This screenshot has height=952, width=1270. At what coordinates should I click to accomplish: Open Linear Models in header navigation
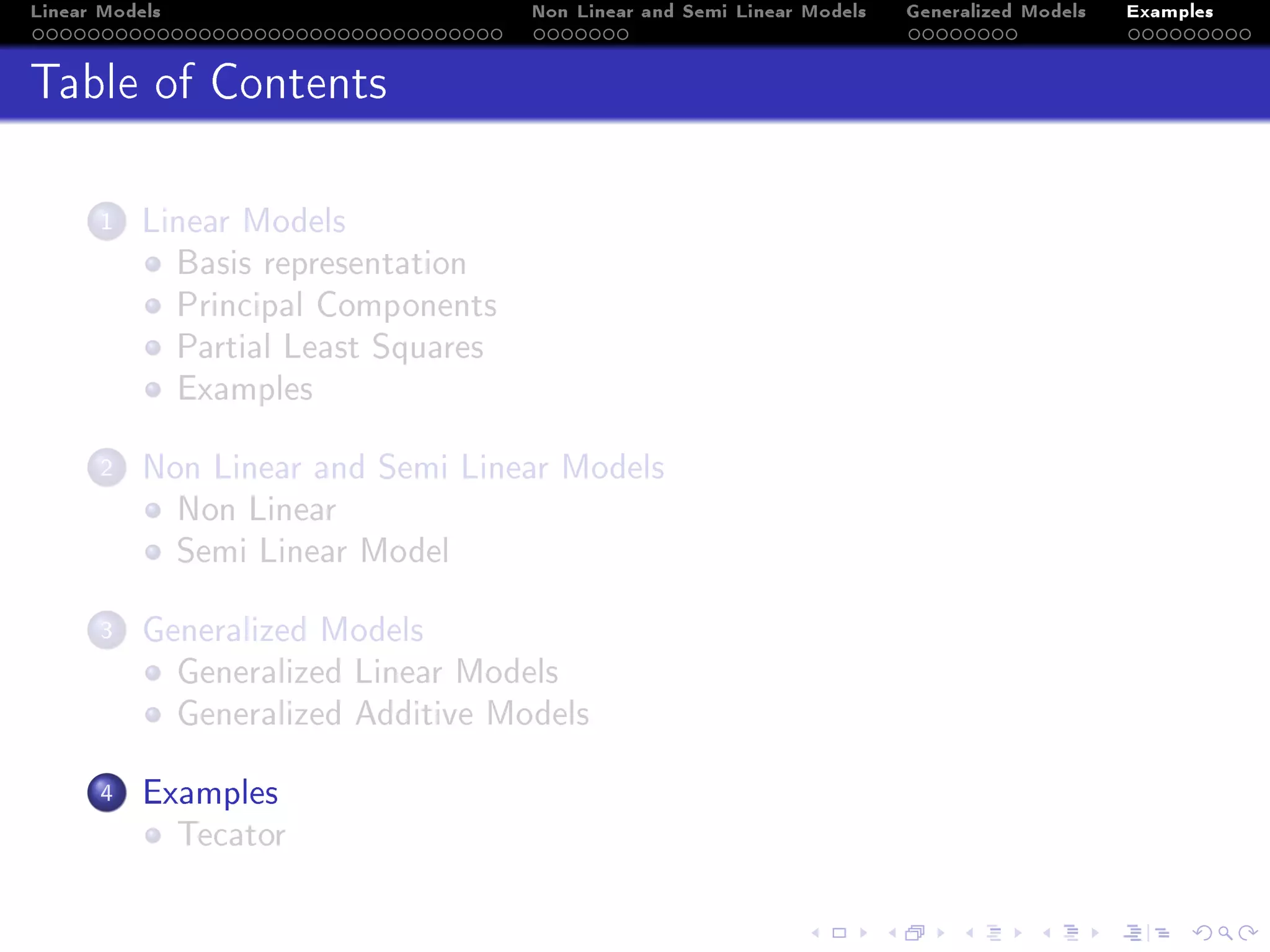[x=95, y=11]
